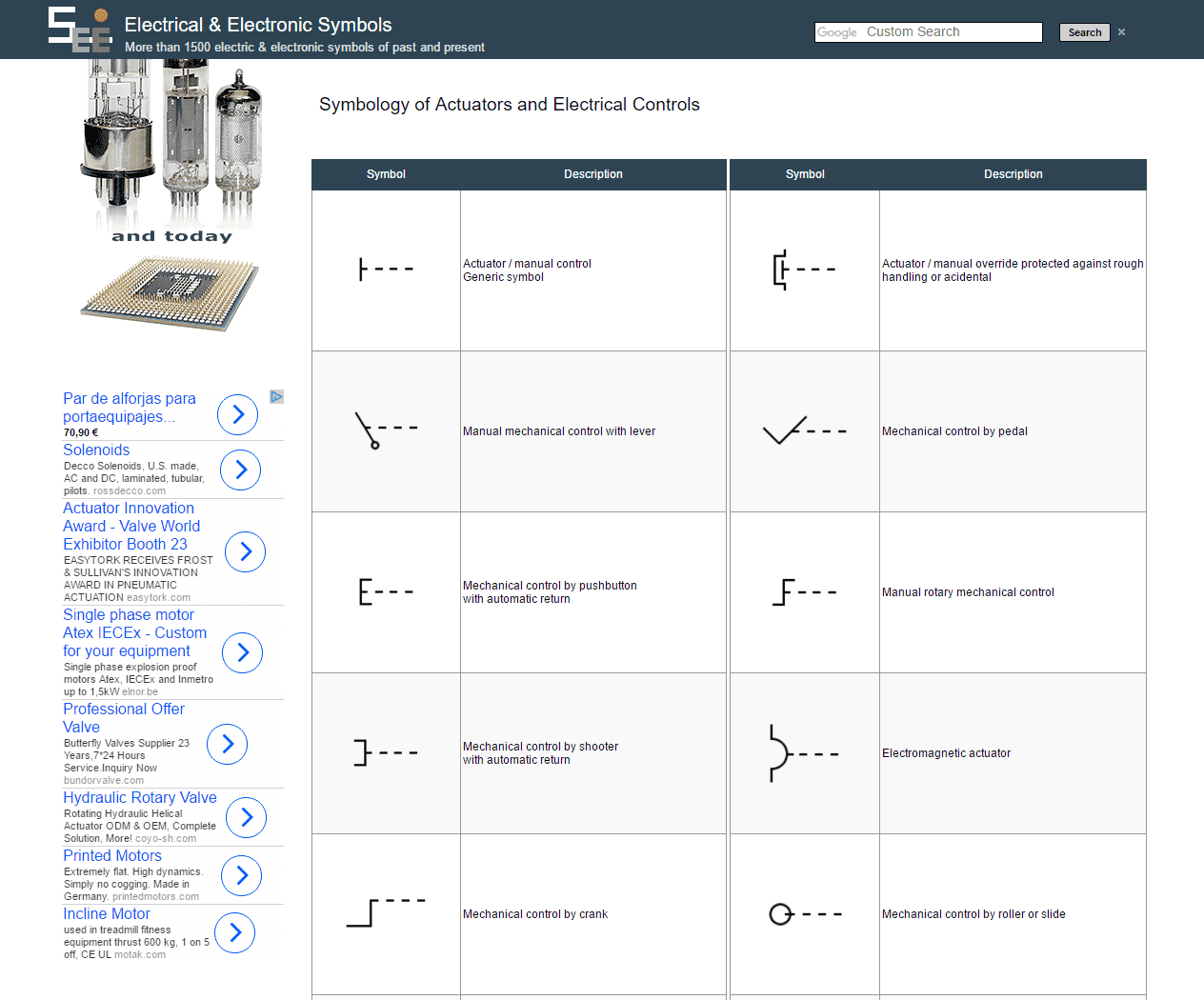Click the rossdecco.com ad source text
The image size is (1204, 1000).
tap(130, 491)
